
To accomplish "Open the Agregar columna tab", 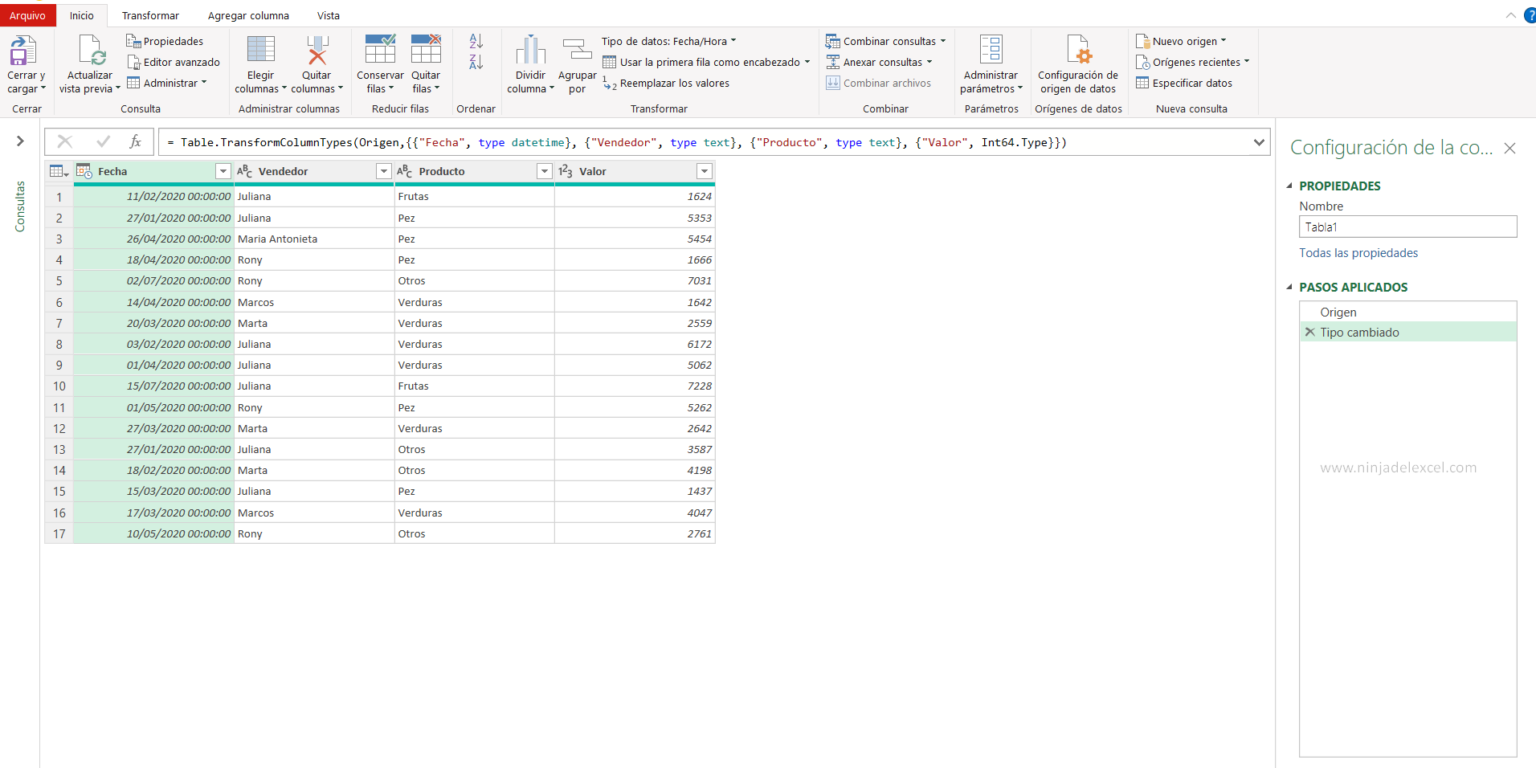I will point(248,15).
